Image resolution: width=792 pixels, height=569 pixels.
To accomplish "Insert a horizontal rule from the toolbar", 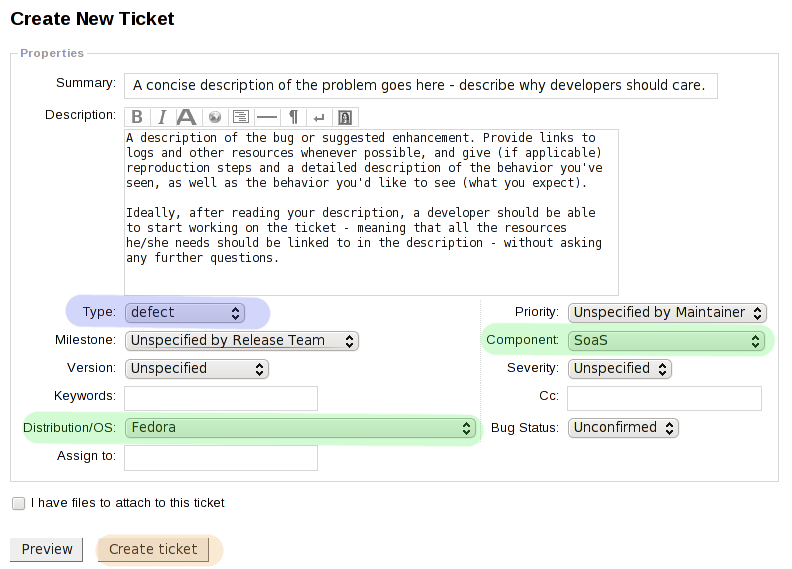I will (x=267, y=116).
